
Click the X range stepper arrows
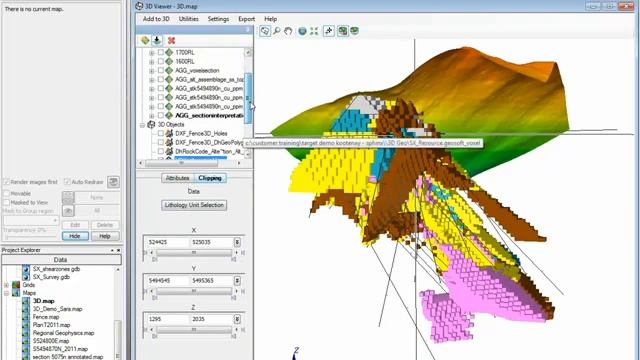coord(237,242)
